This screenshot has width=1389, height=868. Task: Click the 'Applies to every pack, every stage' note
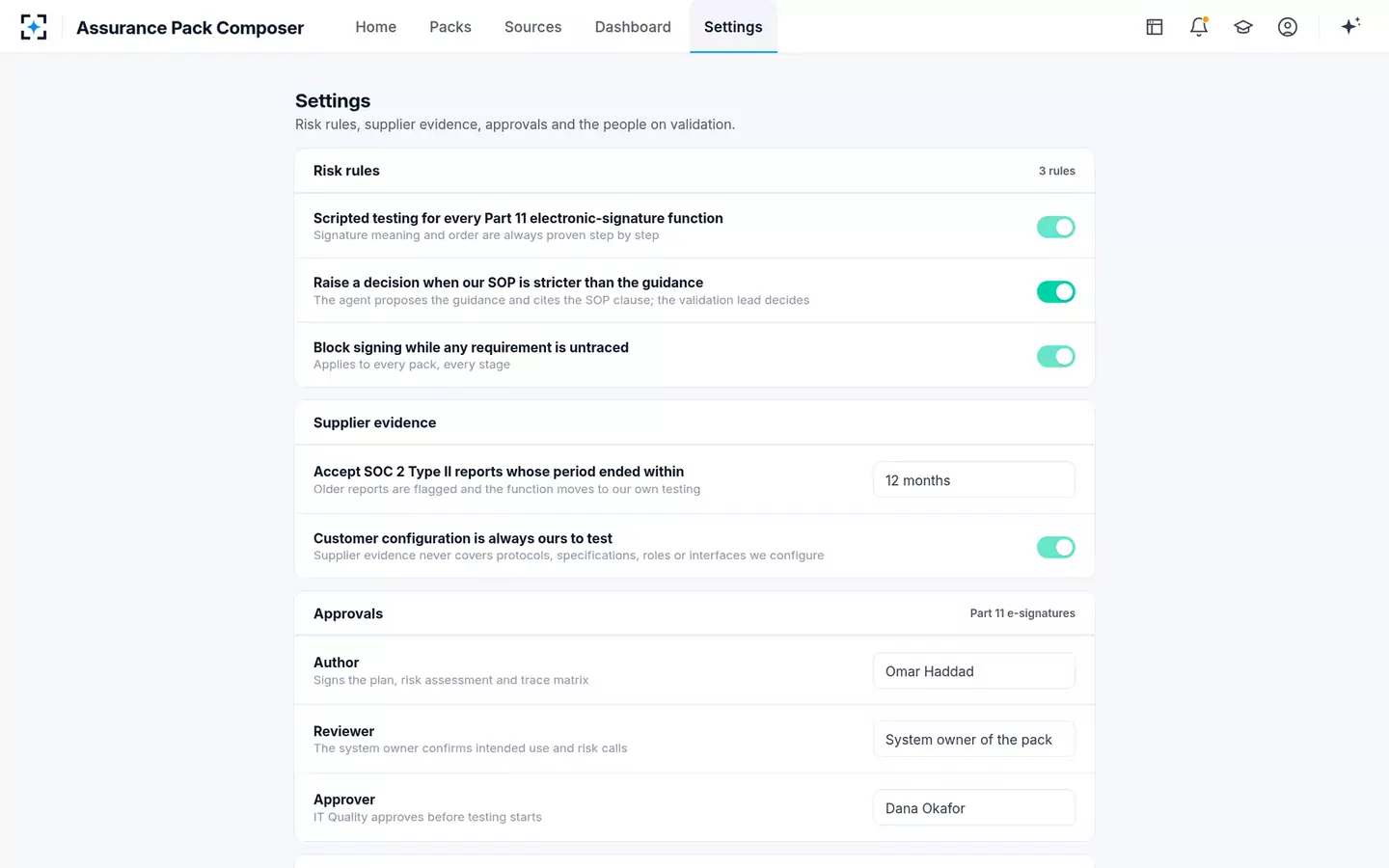click(x=412, y=365)
